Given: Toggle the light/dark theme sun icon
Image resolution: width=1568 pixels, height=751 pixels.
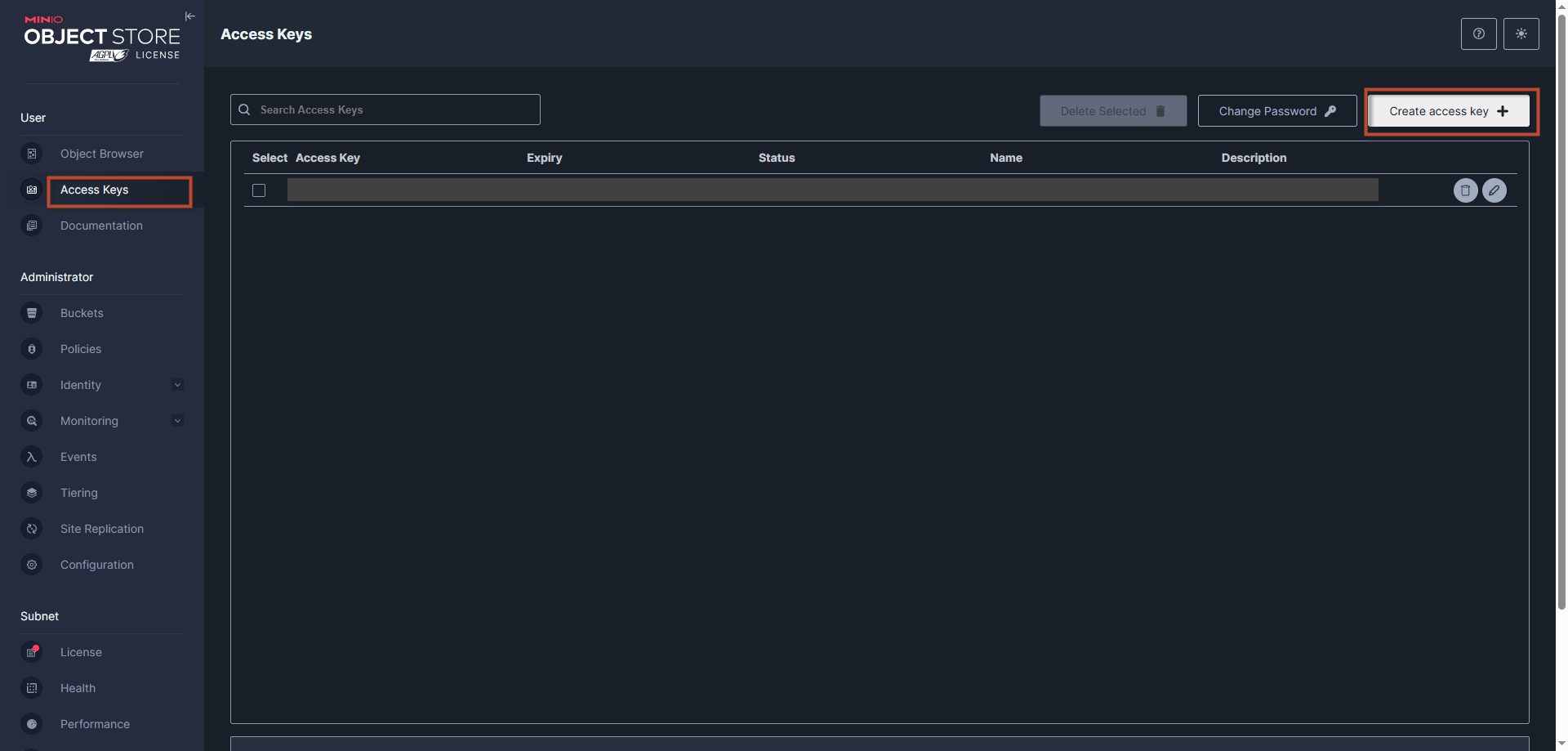Looking at the screenshot, I should (x=1521, y=34).
